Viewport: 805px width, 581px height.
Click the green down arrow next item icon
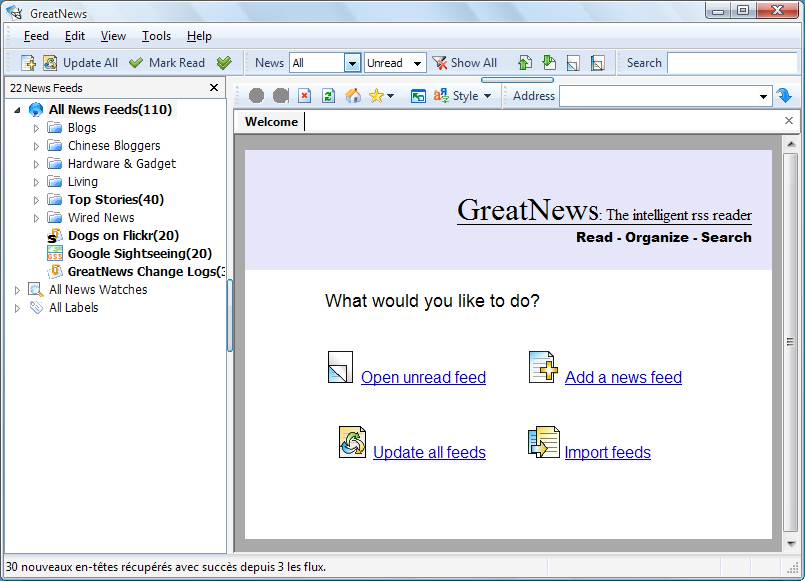549,63
